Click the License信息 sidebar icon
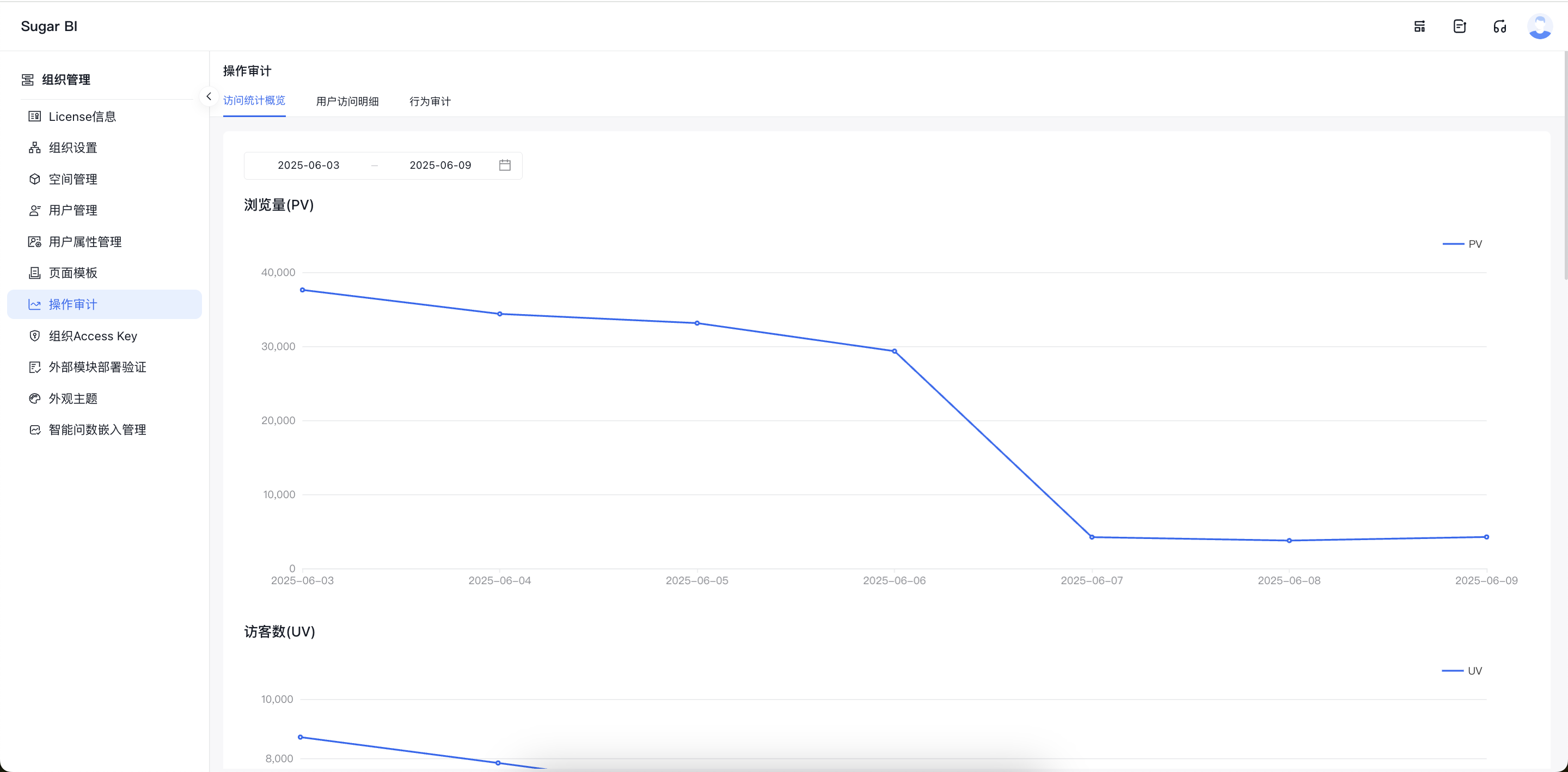Screen dimensions: 1568x772 35,117
